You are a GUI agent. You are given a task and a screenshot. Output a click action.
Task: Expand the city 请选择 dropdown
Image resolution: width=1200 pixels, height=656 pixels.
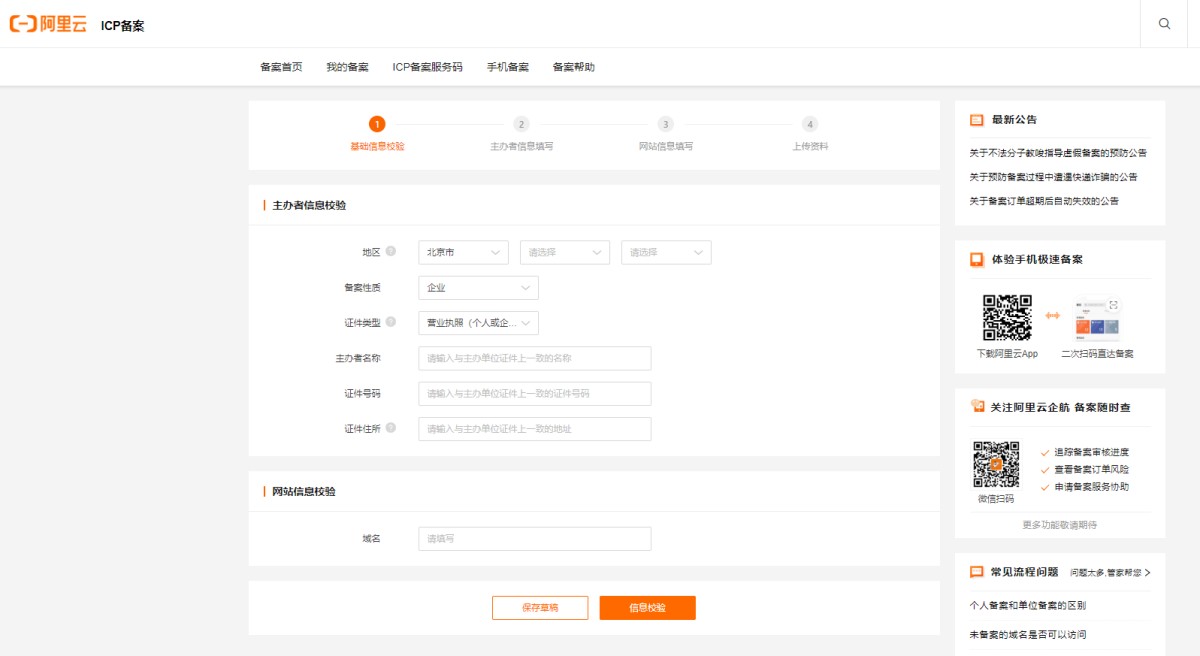(x=564, y=252)
